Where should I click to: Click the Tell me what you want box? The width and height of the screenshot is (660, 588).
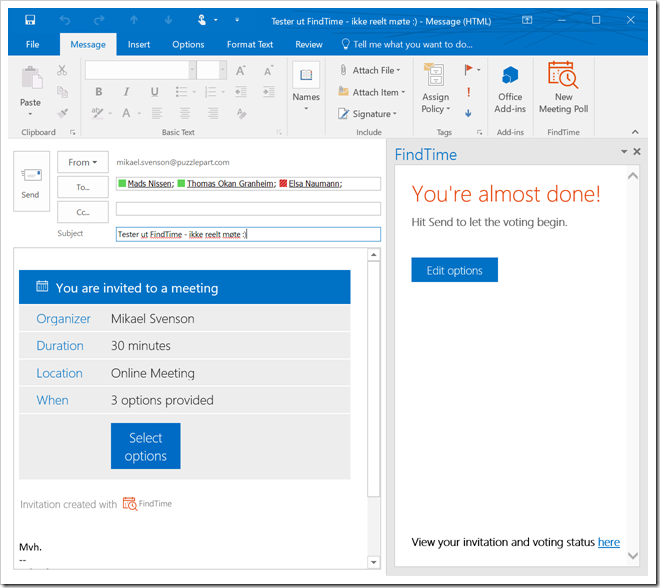[x=406, y=45]
